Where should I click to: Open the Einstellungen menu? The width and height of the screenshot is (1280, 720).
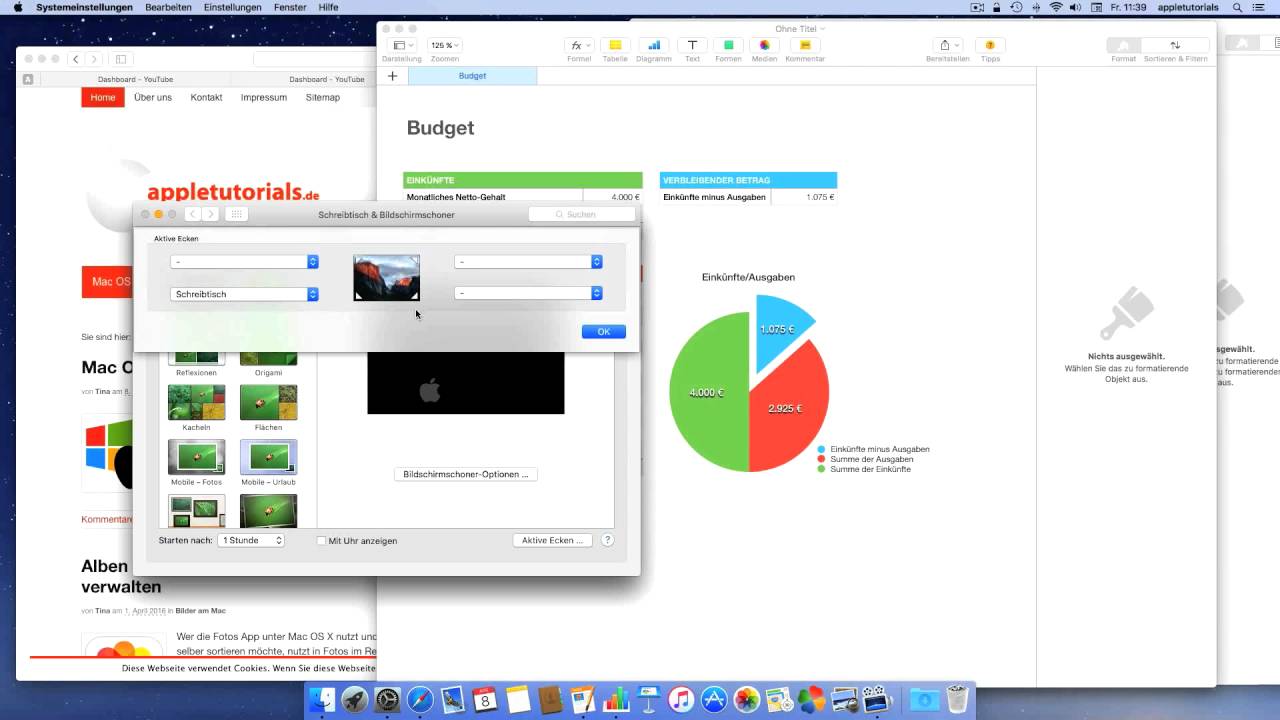click(x=232, y=7)
